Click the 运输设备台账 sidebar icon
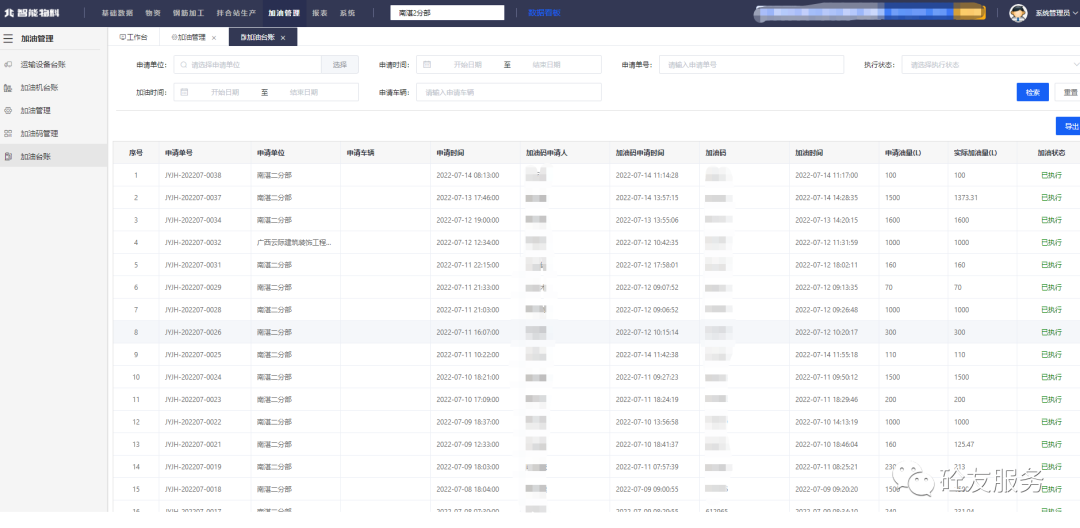This screenshot has width=1080, height=528. [9, 64]
